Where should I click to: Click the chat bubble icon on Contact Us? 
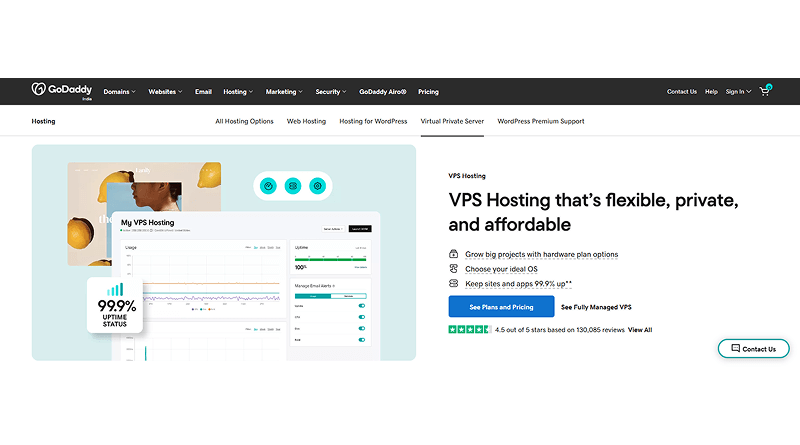pos(735,349)
